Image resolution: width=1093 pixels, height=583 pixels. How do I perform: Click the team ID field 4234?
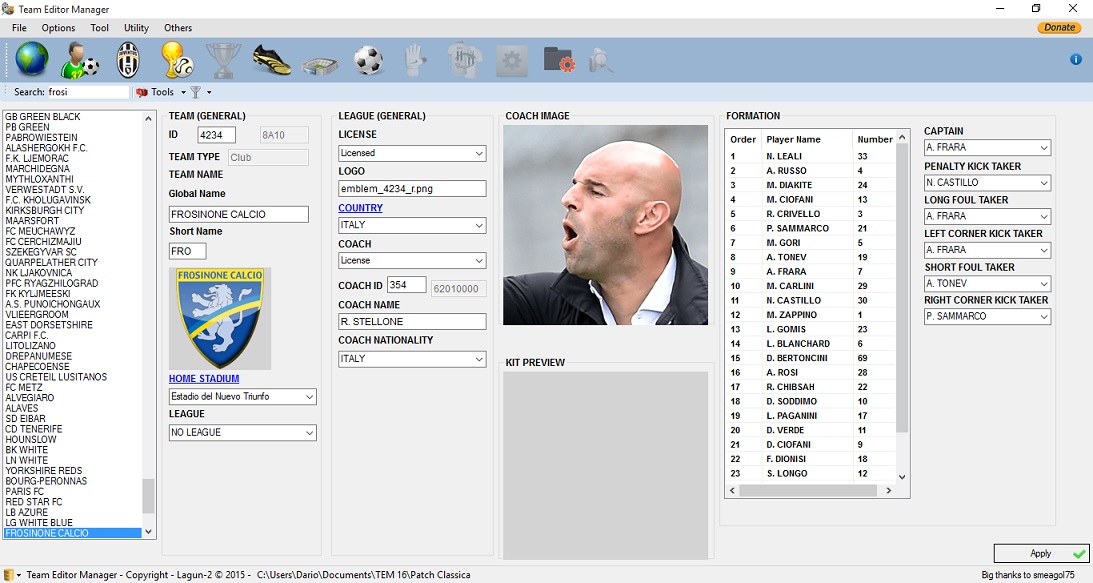pos(217,135)
